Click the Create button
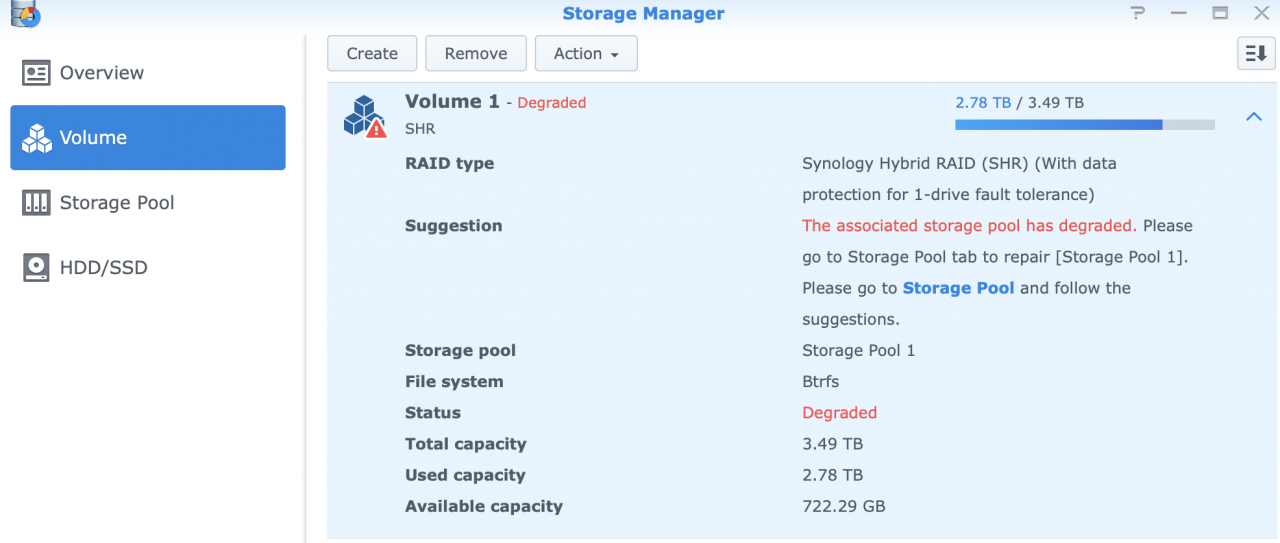 [x=372, y=54]
